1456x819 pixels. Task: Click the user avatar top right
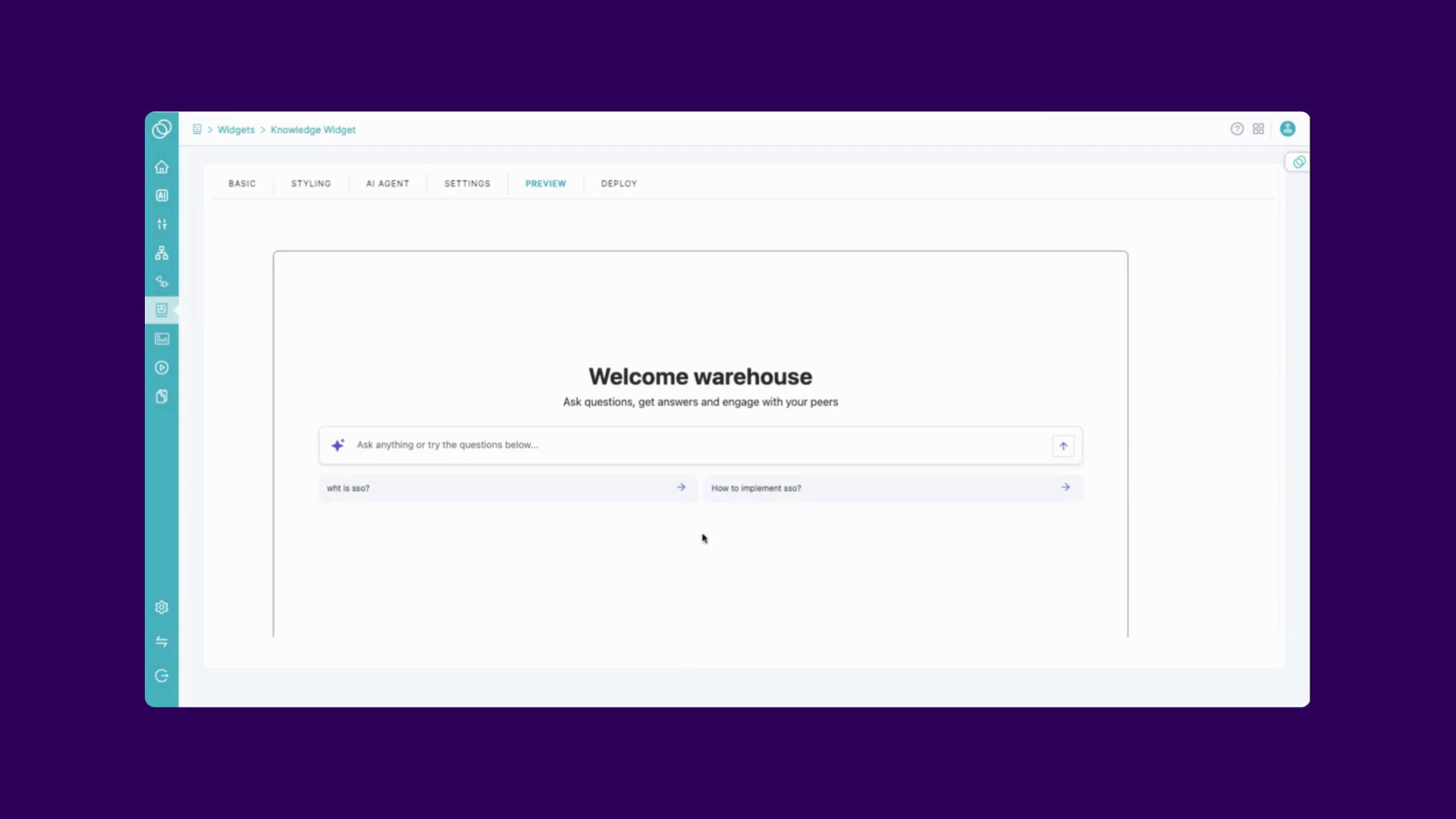click(1288, 129)
